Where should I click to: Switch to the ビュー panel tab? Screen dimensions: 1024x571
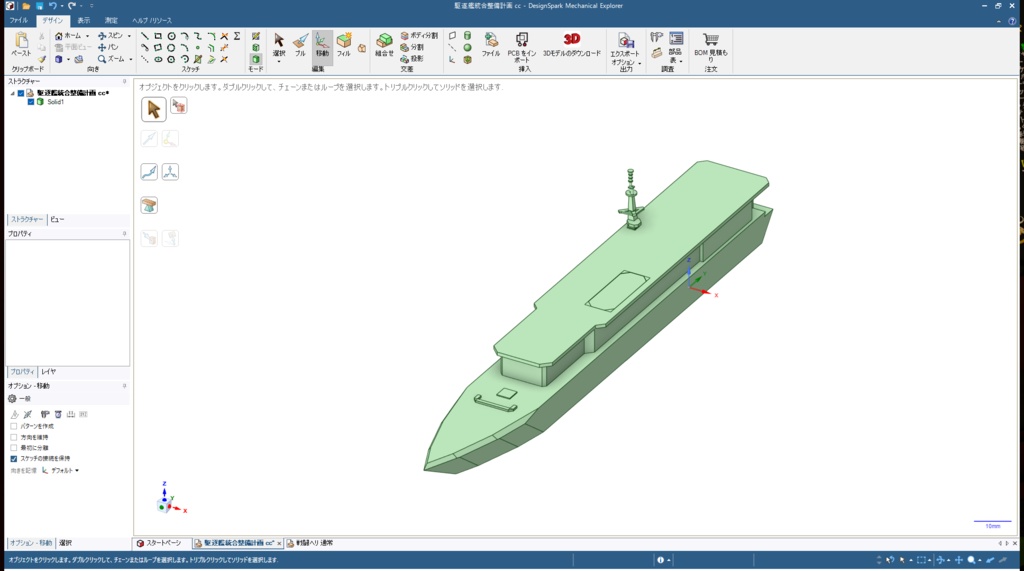coord(57,220)
